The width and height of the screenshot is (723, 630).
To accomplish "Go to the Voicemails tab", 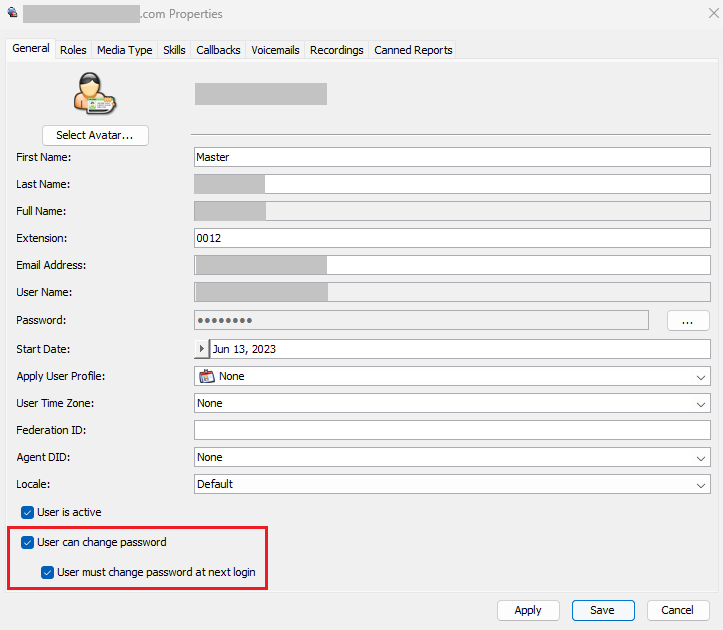I will [x=275, y=50].
